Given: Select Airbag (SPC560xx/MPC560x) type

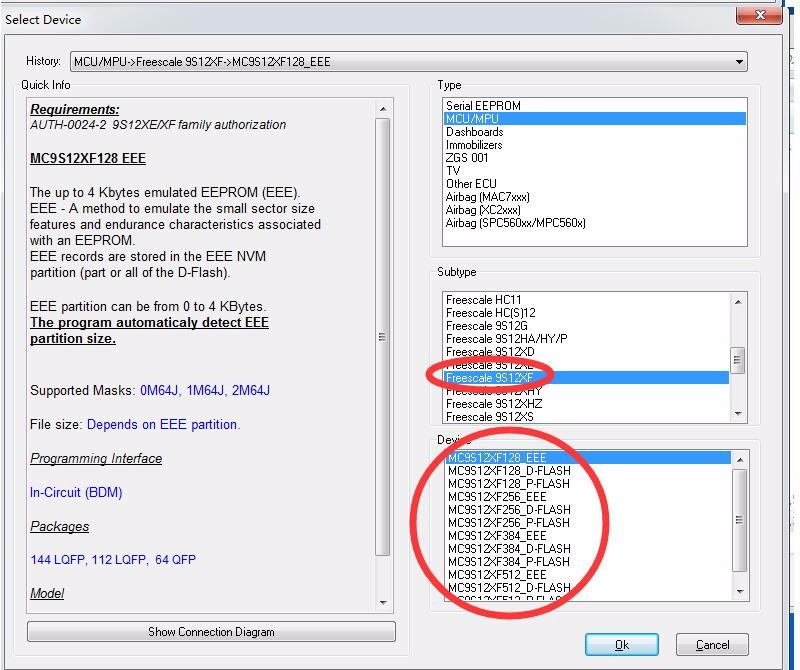Looking at the screenshot, I should pyautogui.click(x=594, y=223).
